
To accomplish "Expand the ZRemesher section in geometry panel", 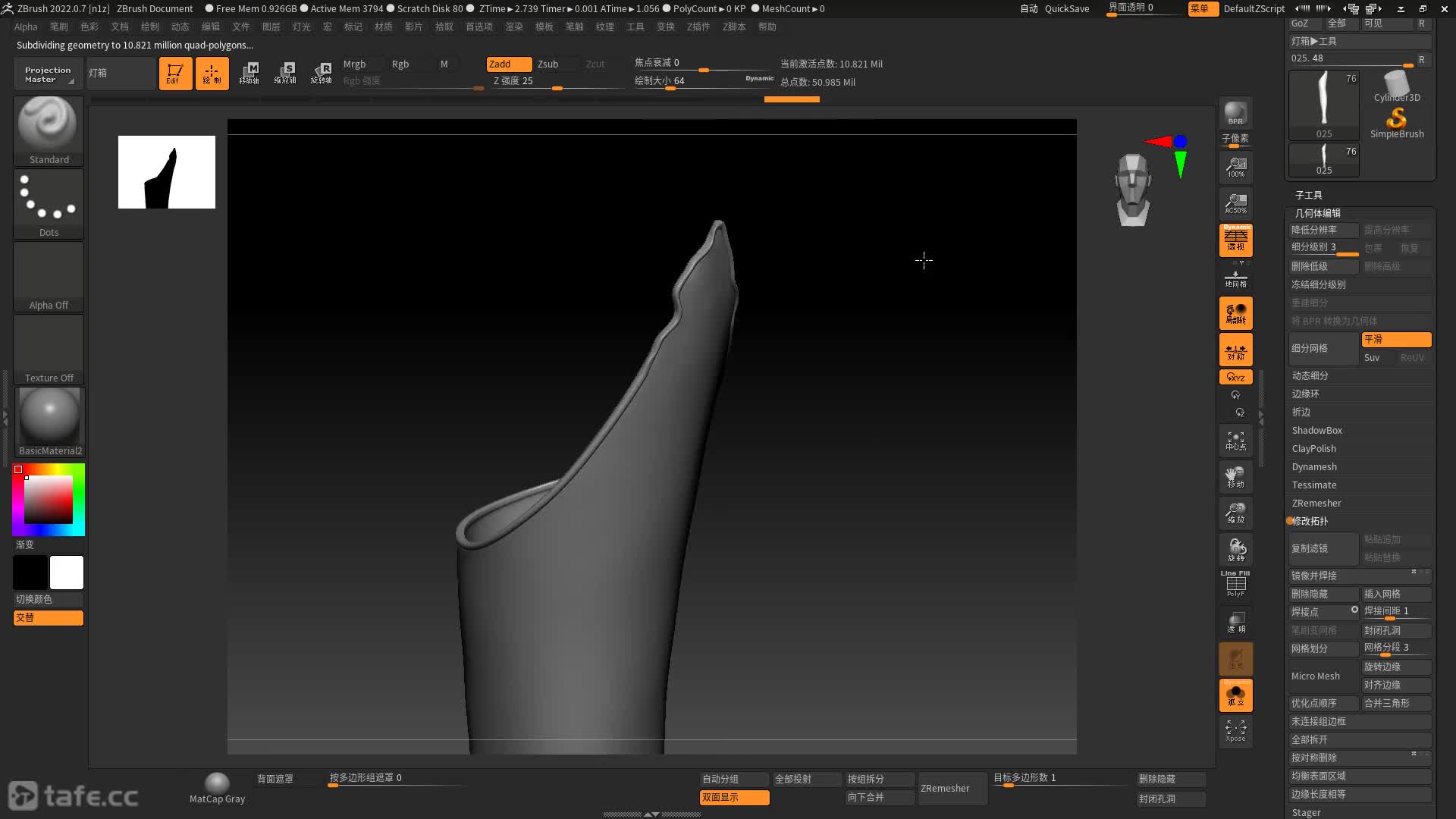I will [1316, 503].
